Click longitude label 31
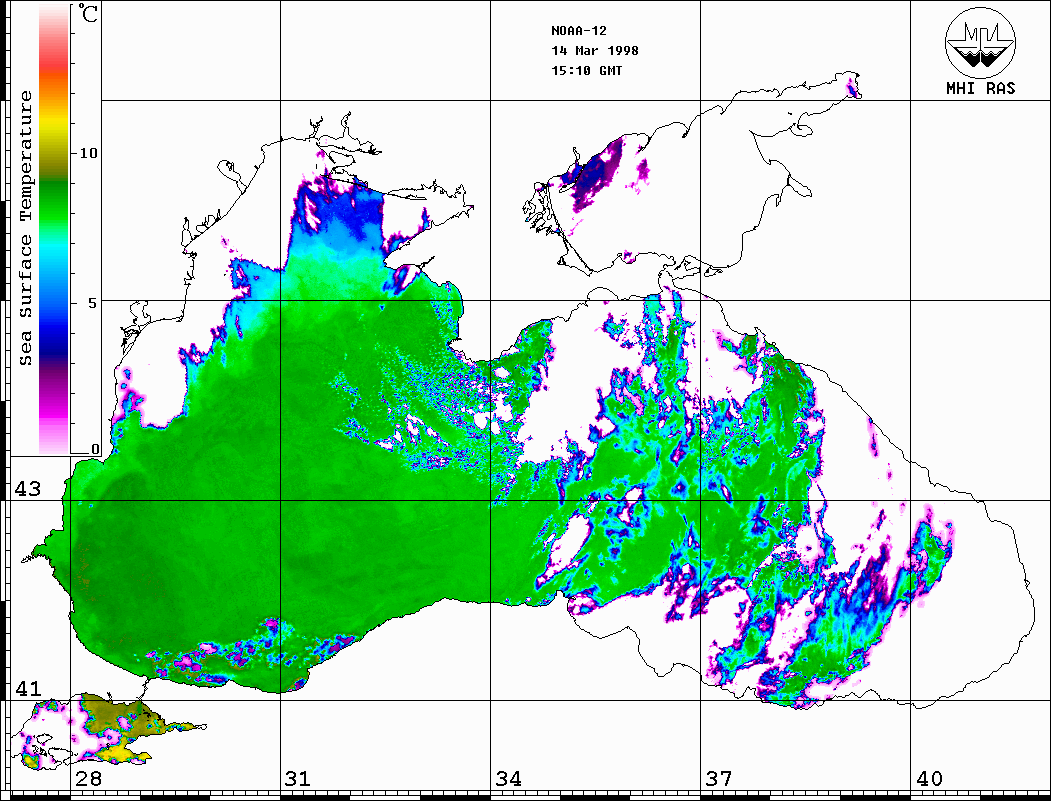The width and height of the screenshot is (1051, 801). tap(298, 779)
